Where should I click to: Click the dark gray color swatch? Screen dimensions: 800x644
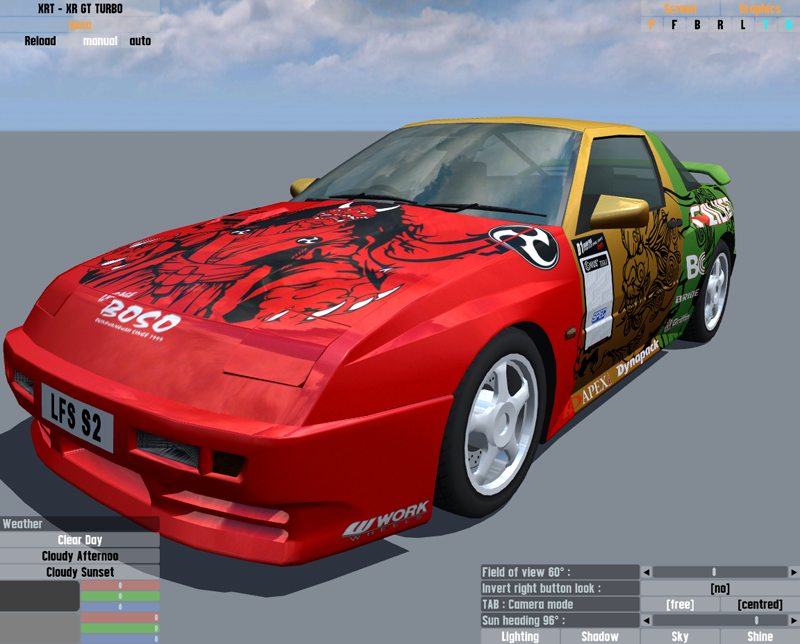pyautogui.click(x=40, y=596)
